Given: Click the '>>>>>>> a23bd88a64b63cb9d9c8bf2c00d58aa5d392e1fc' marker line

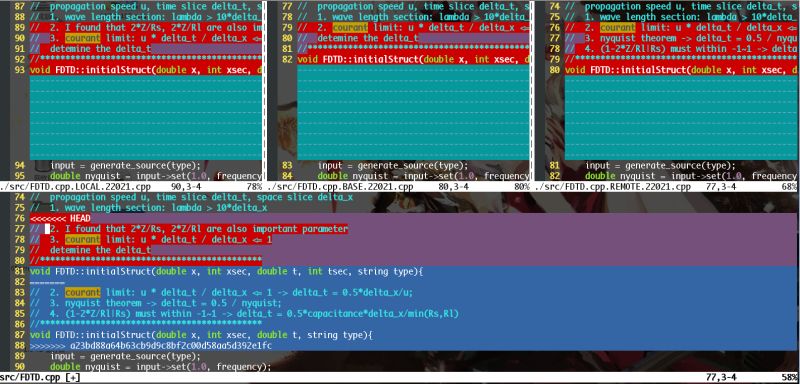Looking at the screenshot, I should (x=151, y=346).
